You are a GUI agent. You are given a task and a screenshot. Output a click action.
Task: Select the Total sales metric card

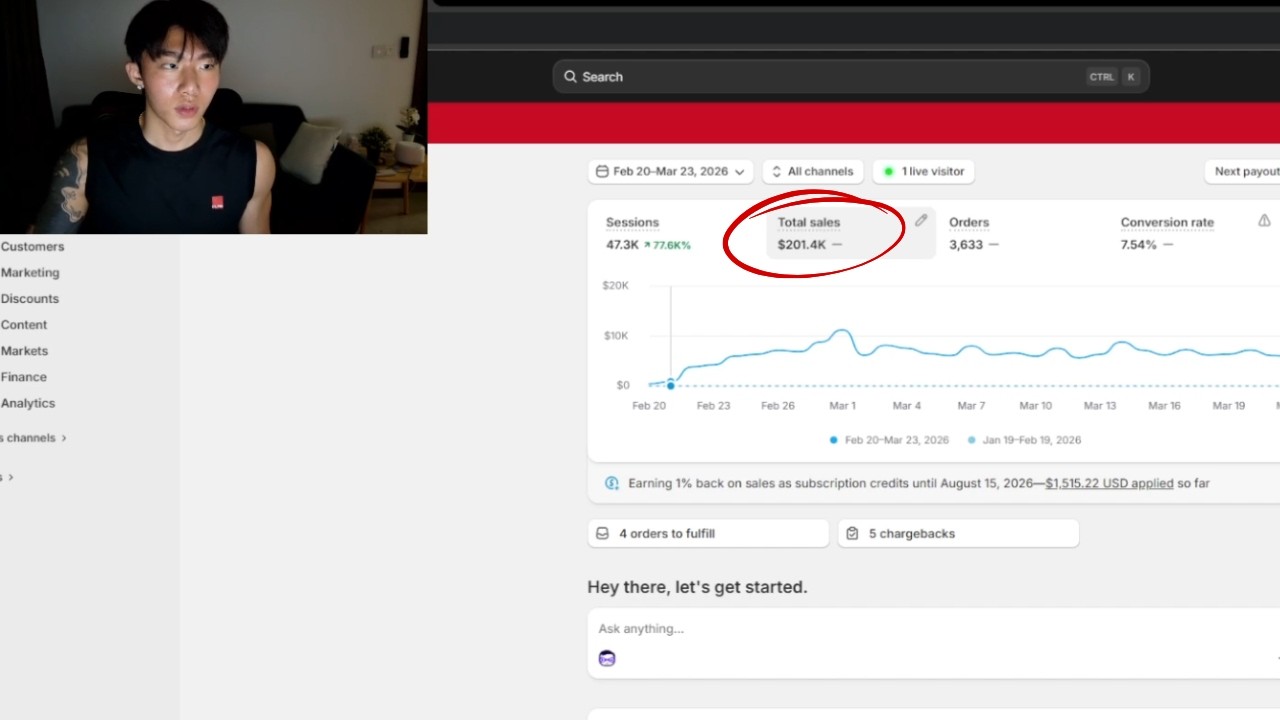coord(850,233)
